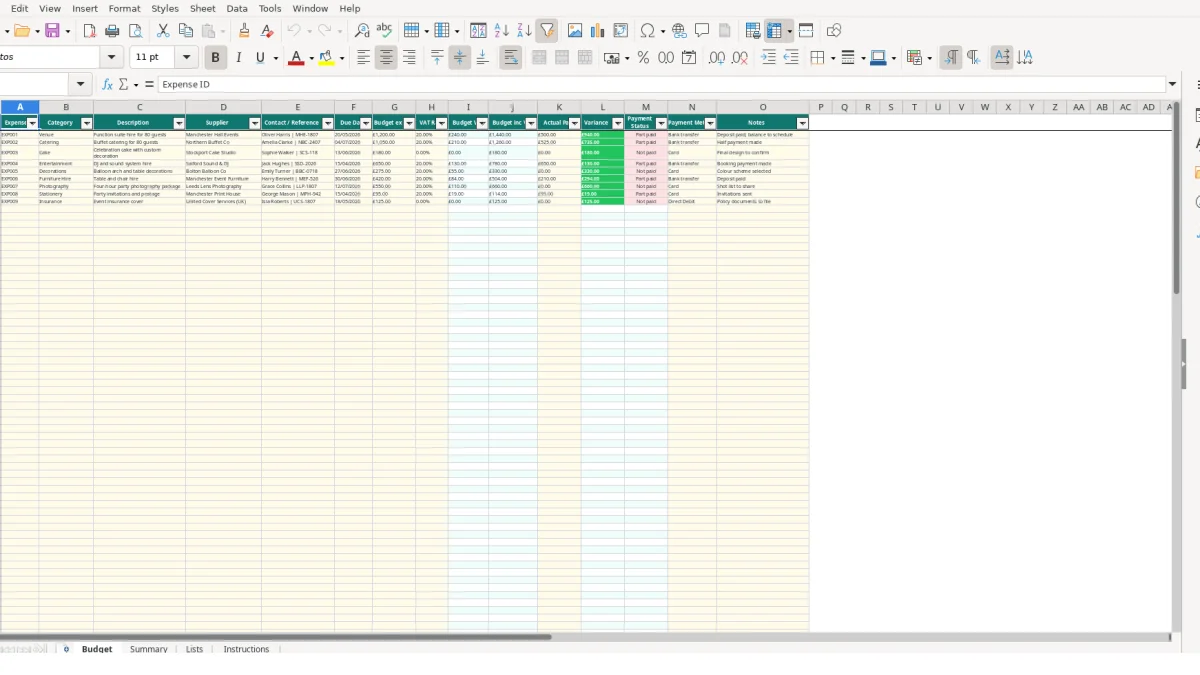Toggle AutoFilter funnel button

click(547, 31)
